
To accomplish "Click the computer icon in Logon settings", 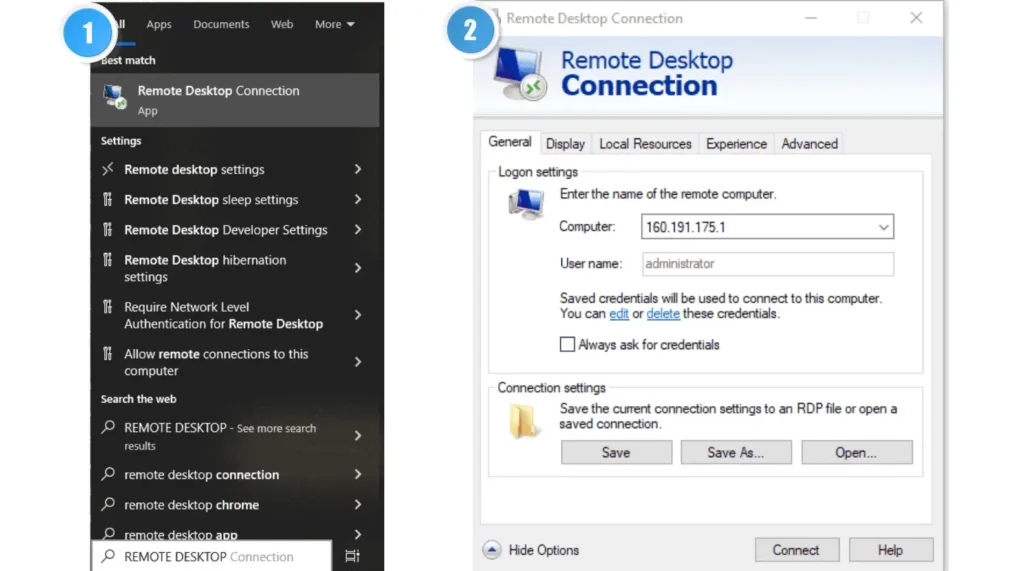I will coord(526,204).
